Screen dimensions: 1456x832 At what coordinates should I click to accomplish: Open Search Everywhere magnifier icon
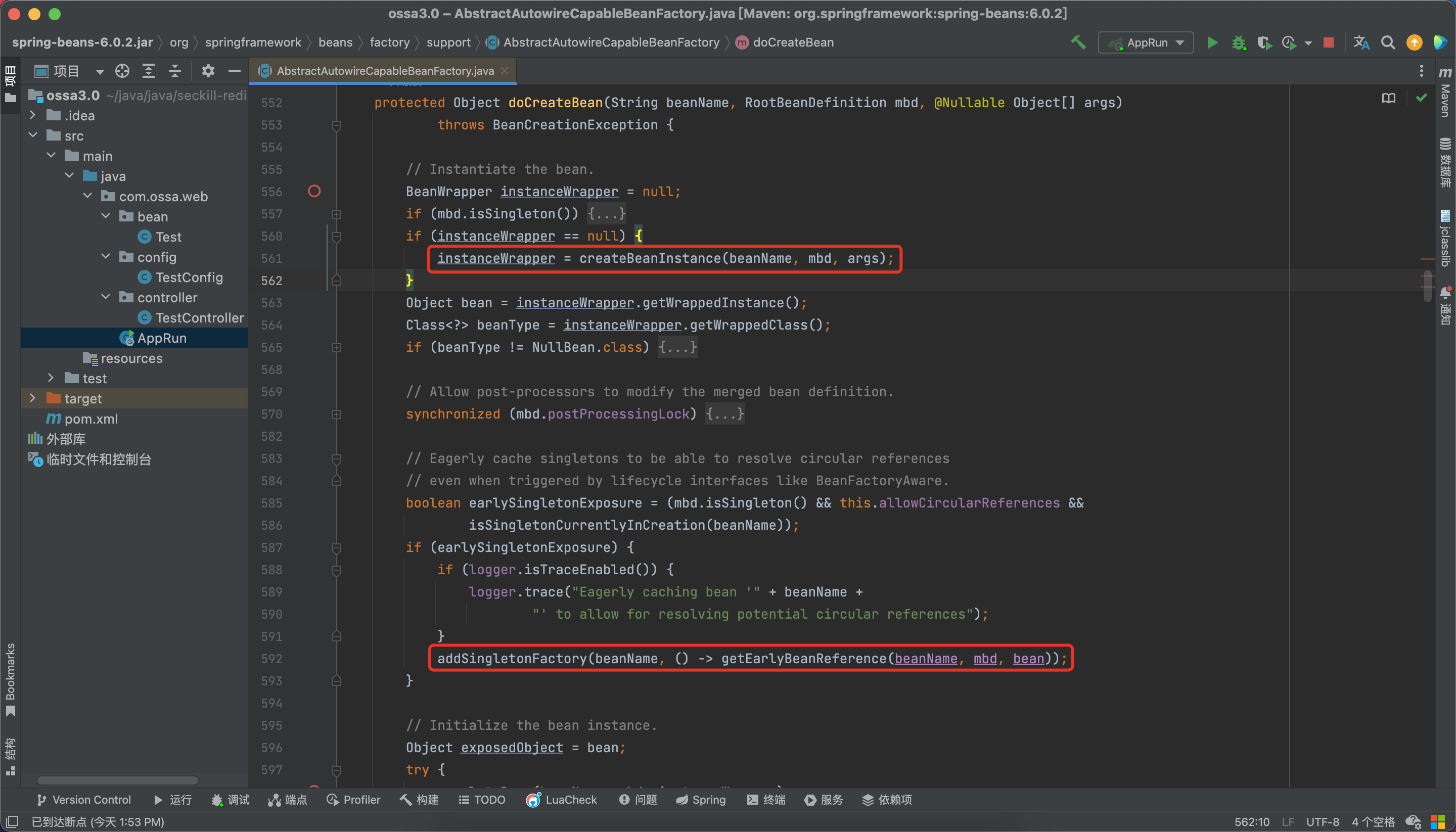[x=1388, y=43]
